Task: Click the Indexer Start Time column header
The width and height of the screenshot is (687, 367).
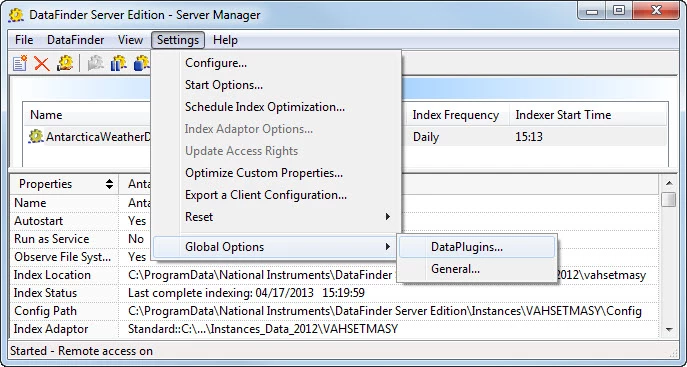Action: tap(563, 115)
